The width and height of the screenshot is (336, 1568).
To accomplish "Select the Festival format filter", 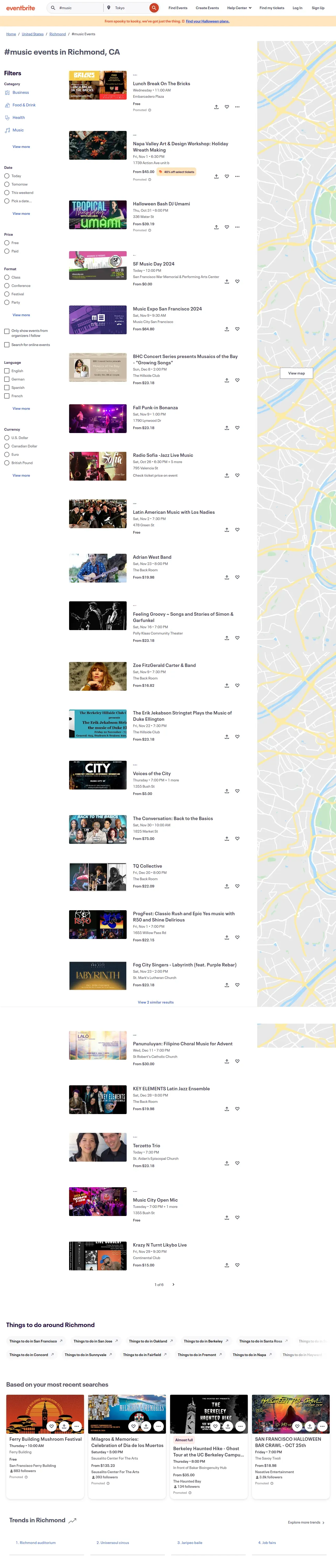I will pos(7,294).
